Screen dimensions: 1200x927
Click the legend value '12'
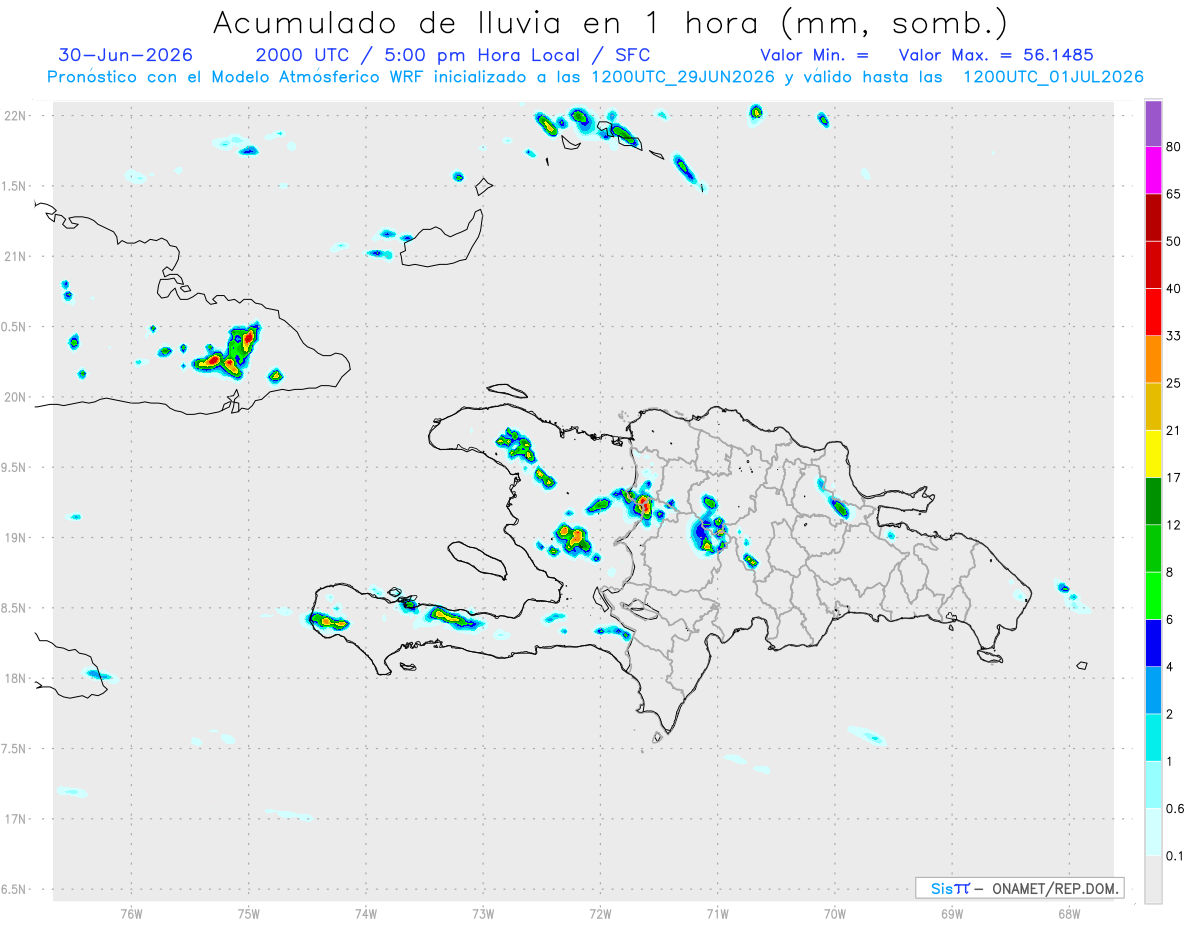(x=1174, y=525)
